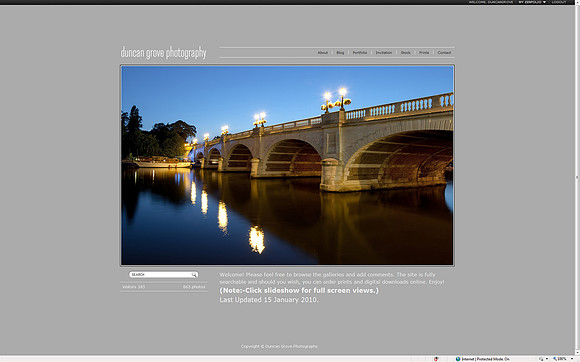The height and width of the screenshot is (362, 580).
Task: Click the Protected Mode status text
Action: [493, 359]
